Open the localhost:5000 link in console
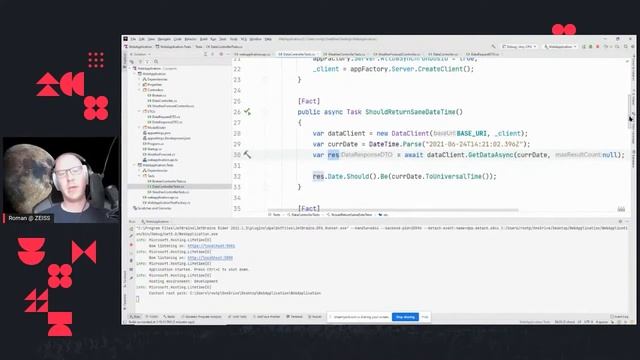The image size is (640, 360). click(210, 258)
